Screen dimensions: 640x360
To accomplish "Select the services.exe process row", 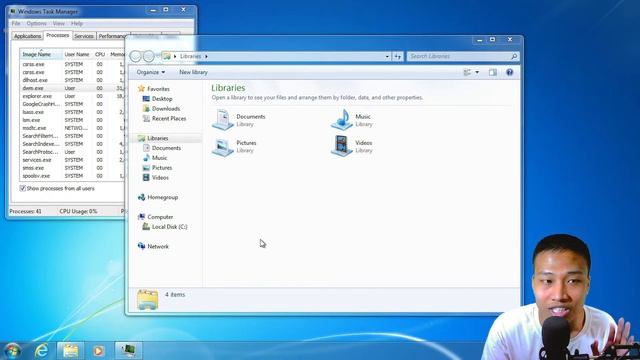I will click(x=72, y=160).
